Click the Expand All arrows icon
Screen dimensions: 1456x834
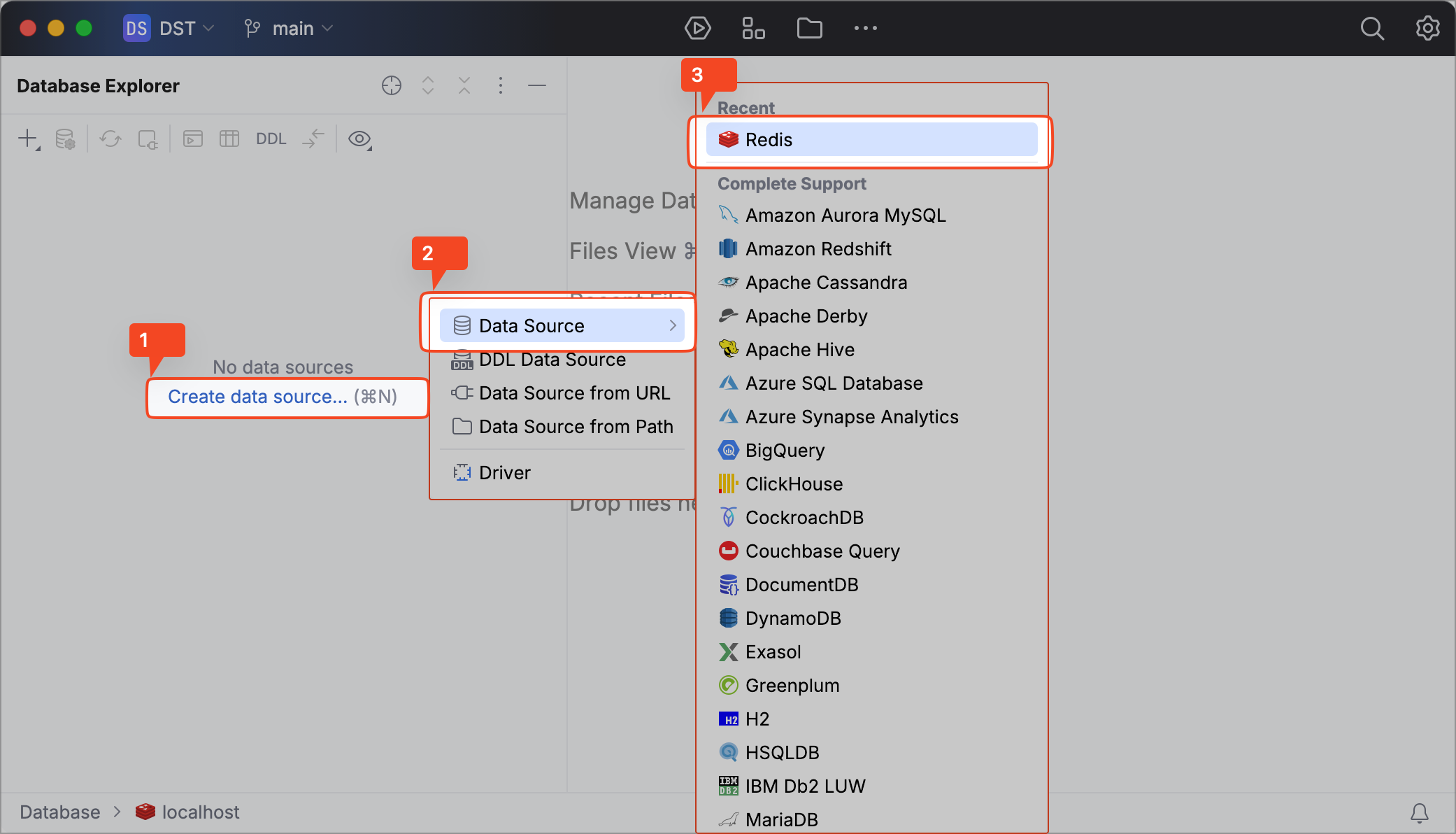[428, 85]
